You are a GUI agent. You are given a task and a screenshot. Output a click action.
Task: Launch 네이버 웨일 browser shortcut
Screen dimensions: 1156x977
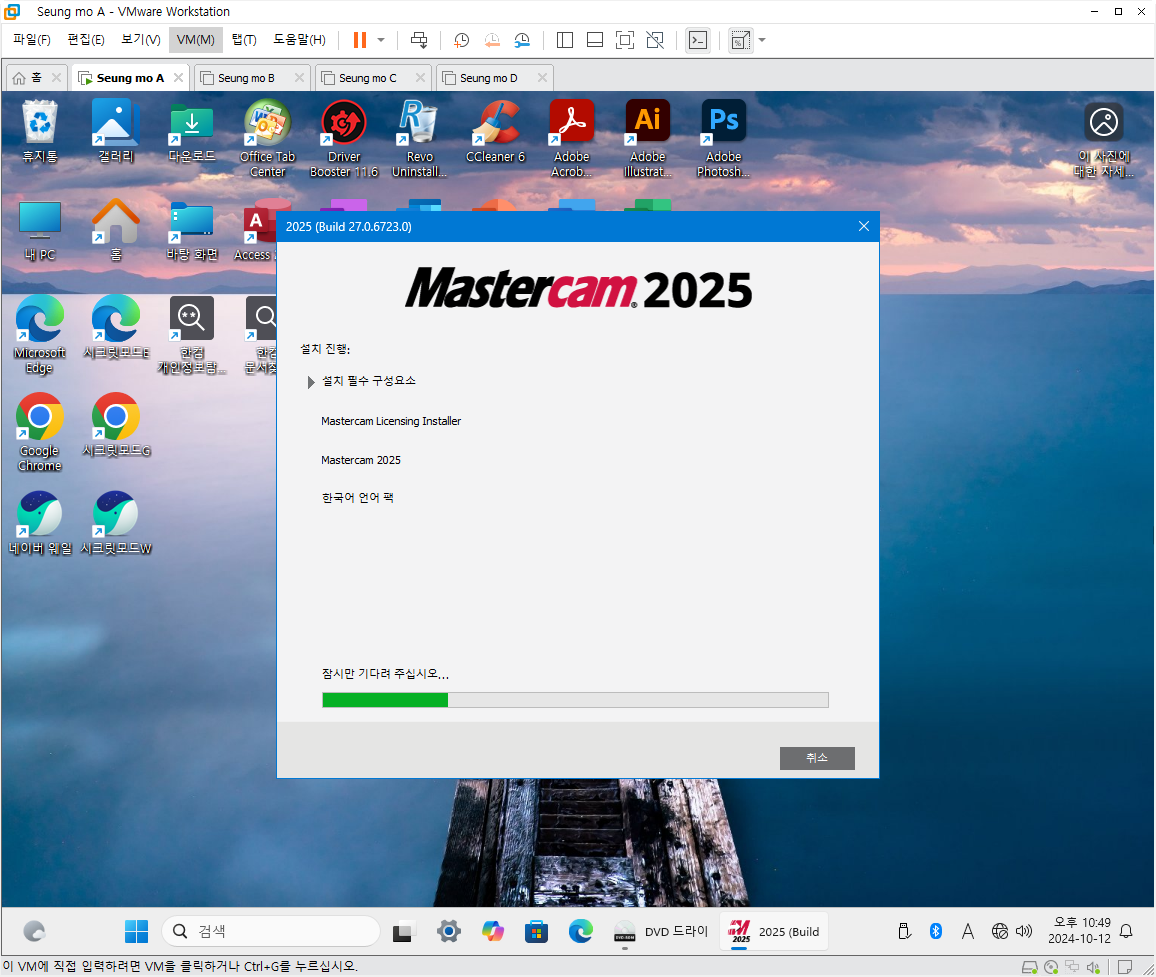point(40,523)
